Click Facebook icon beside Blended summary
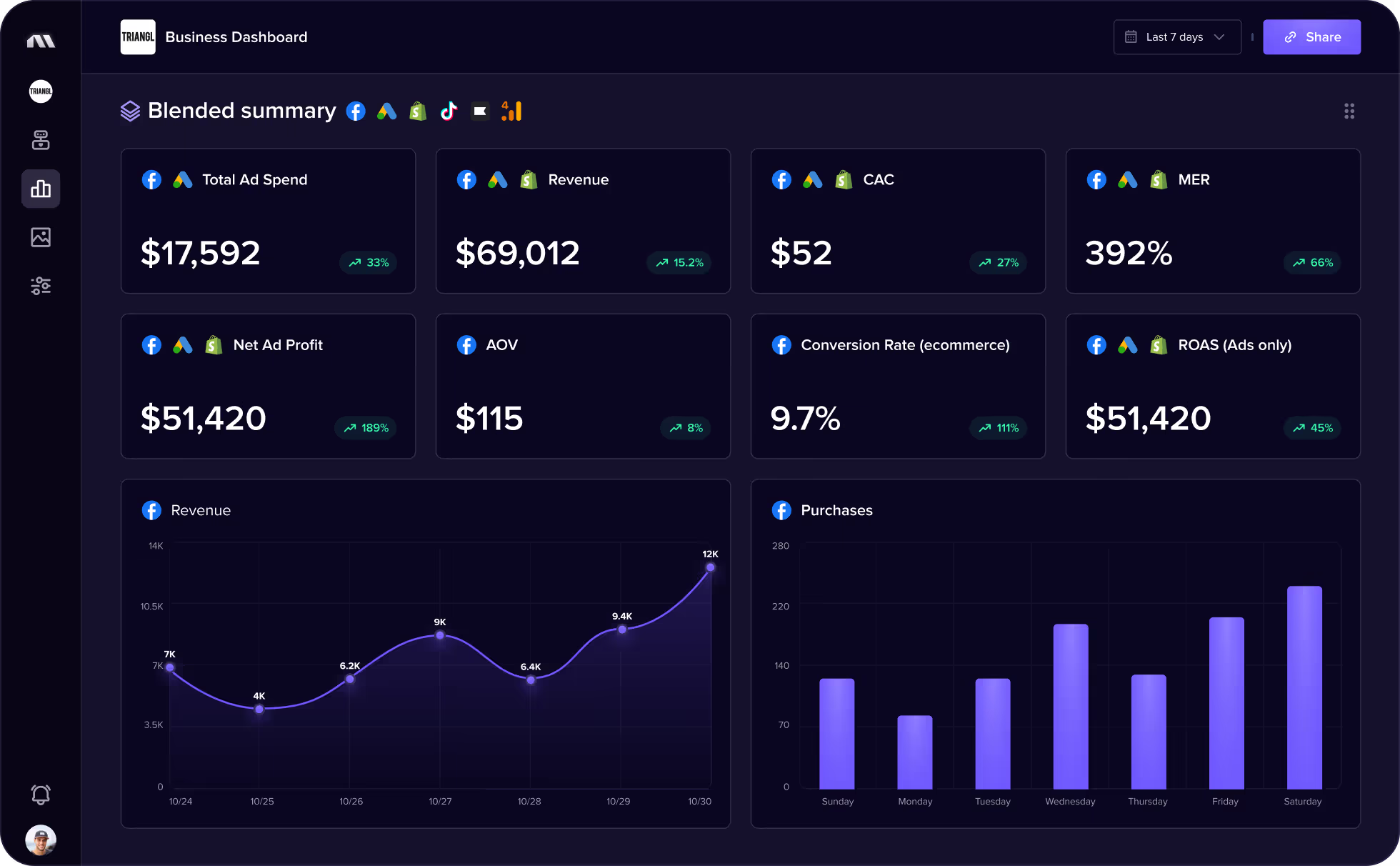 coord(356,111)
